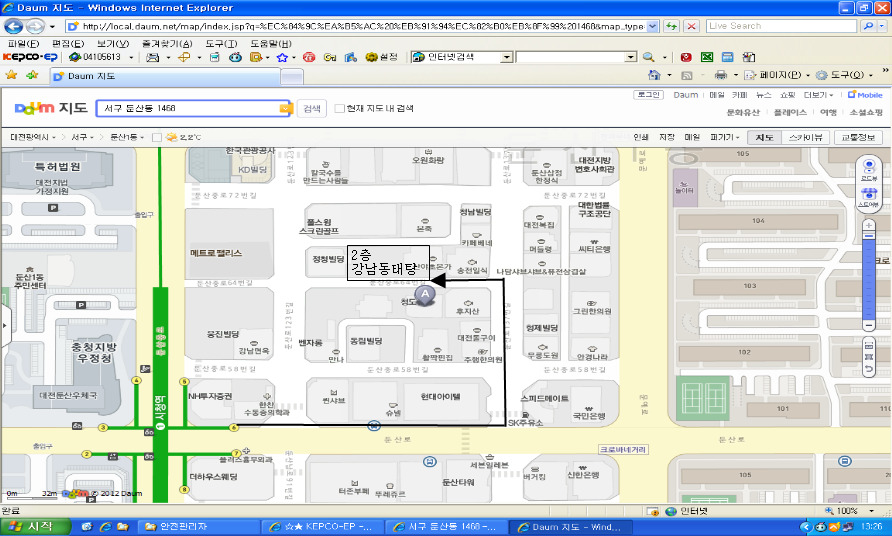Click the Mobile link icon
The width and height of the screenshot is (892, 536).
tap(865, 95)
